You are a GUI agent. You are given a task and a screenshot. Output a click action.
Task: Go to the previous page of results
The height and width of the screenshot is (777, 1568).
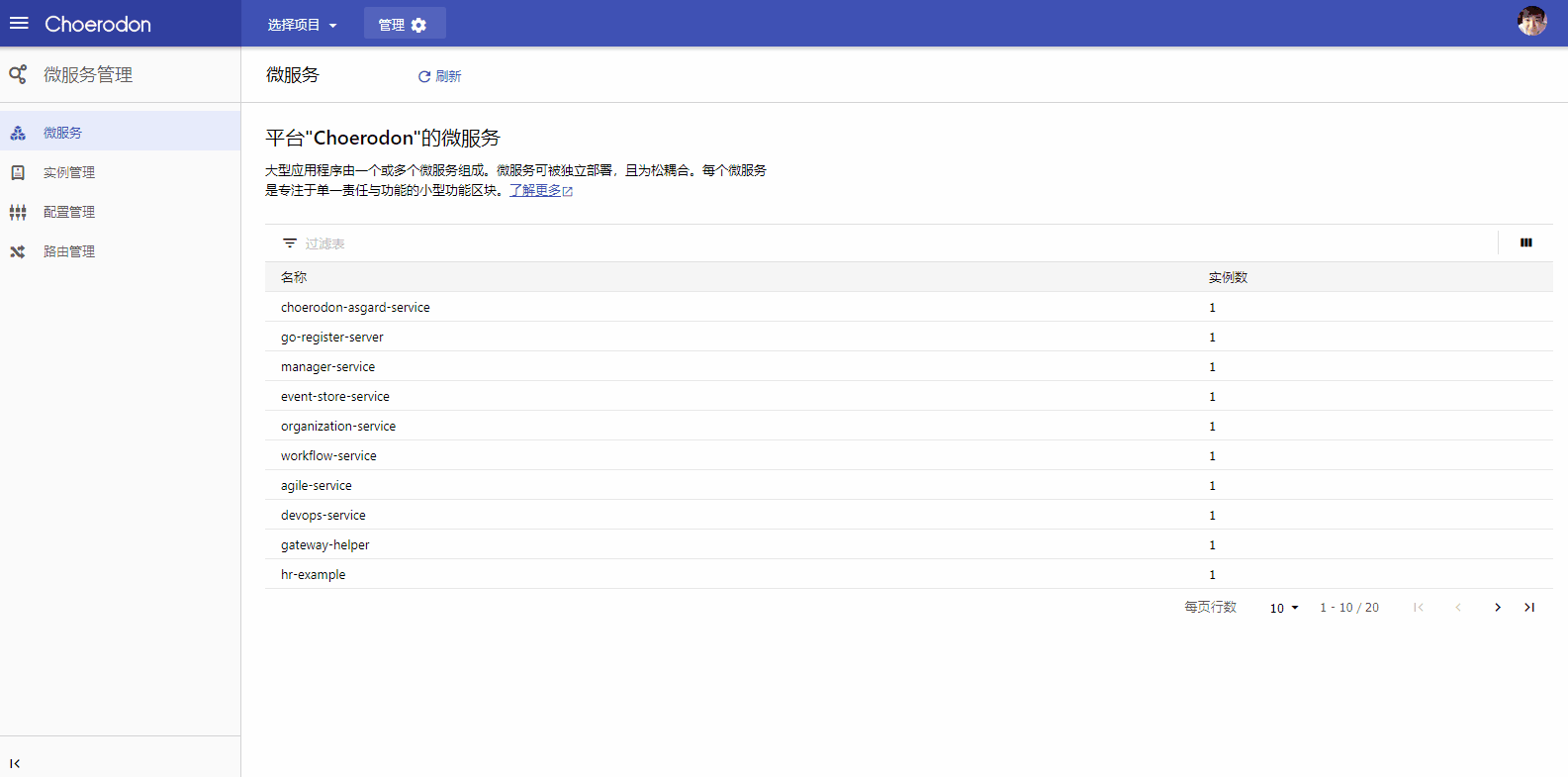coord(1458,608)
